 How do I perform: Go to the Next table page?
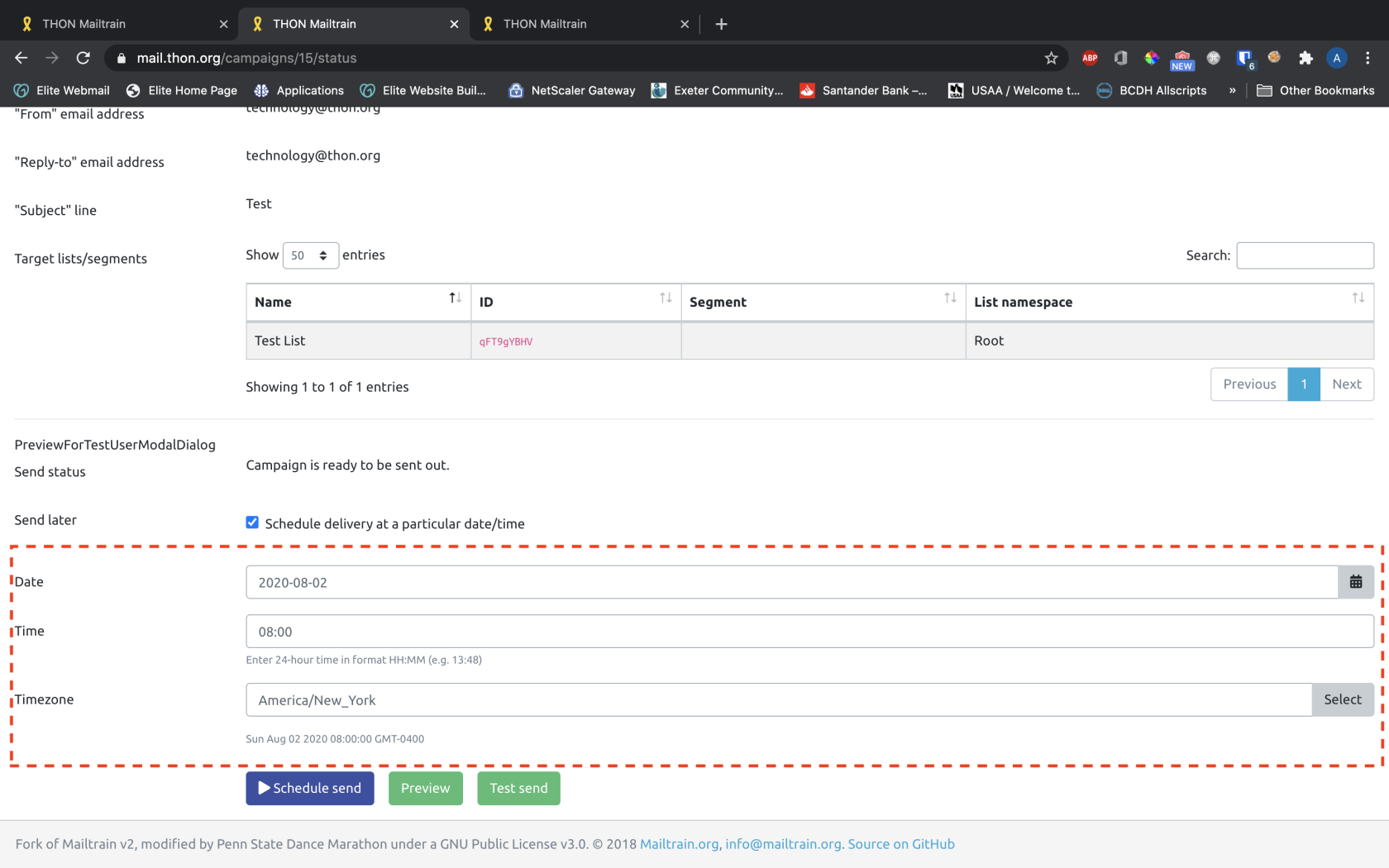click(x=1347, y=384)
